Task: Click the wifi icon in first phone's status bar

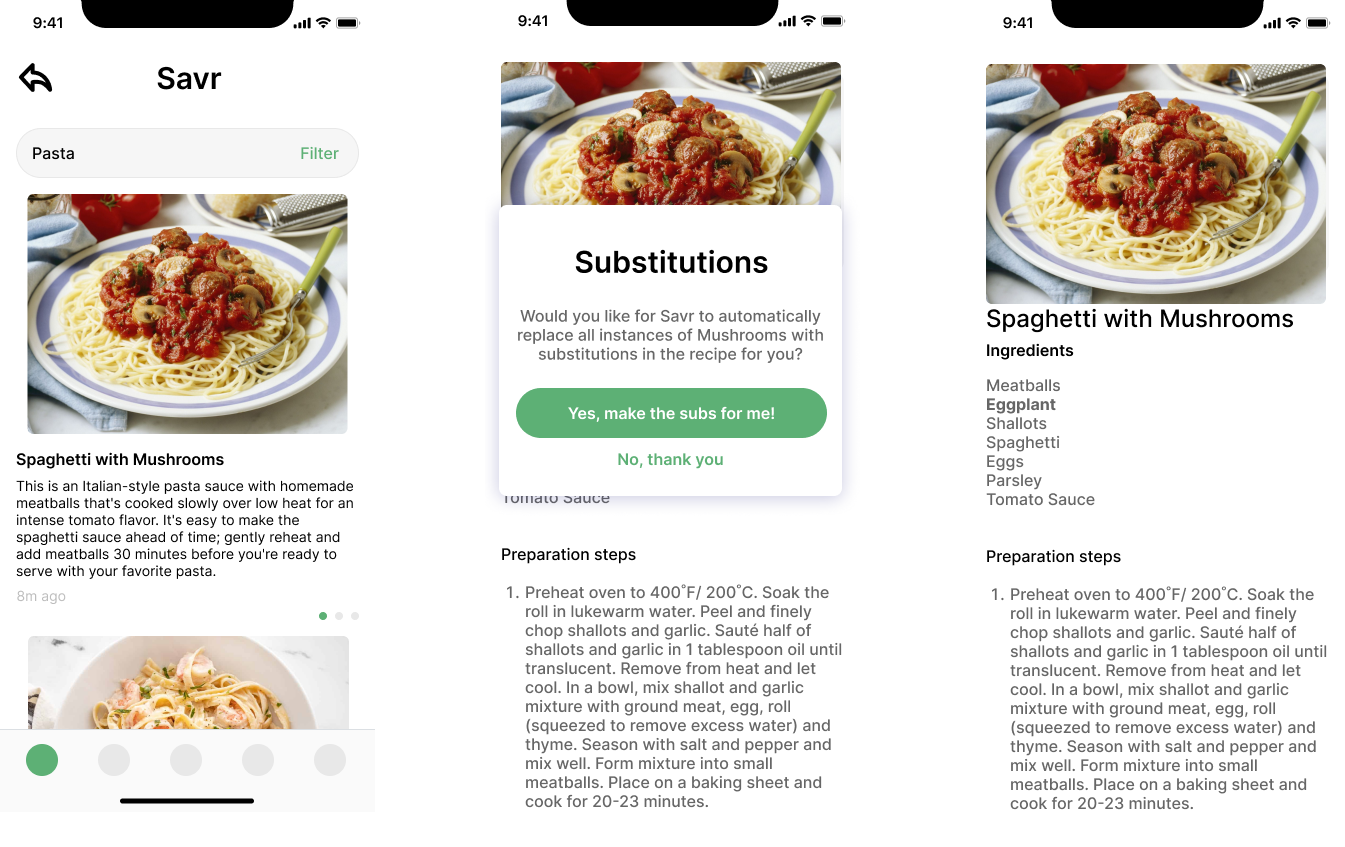Action: 323,22
